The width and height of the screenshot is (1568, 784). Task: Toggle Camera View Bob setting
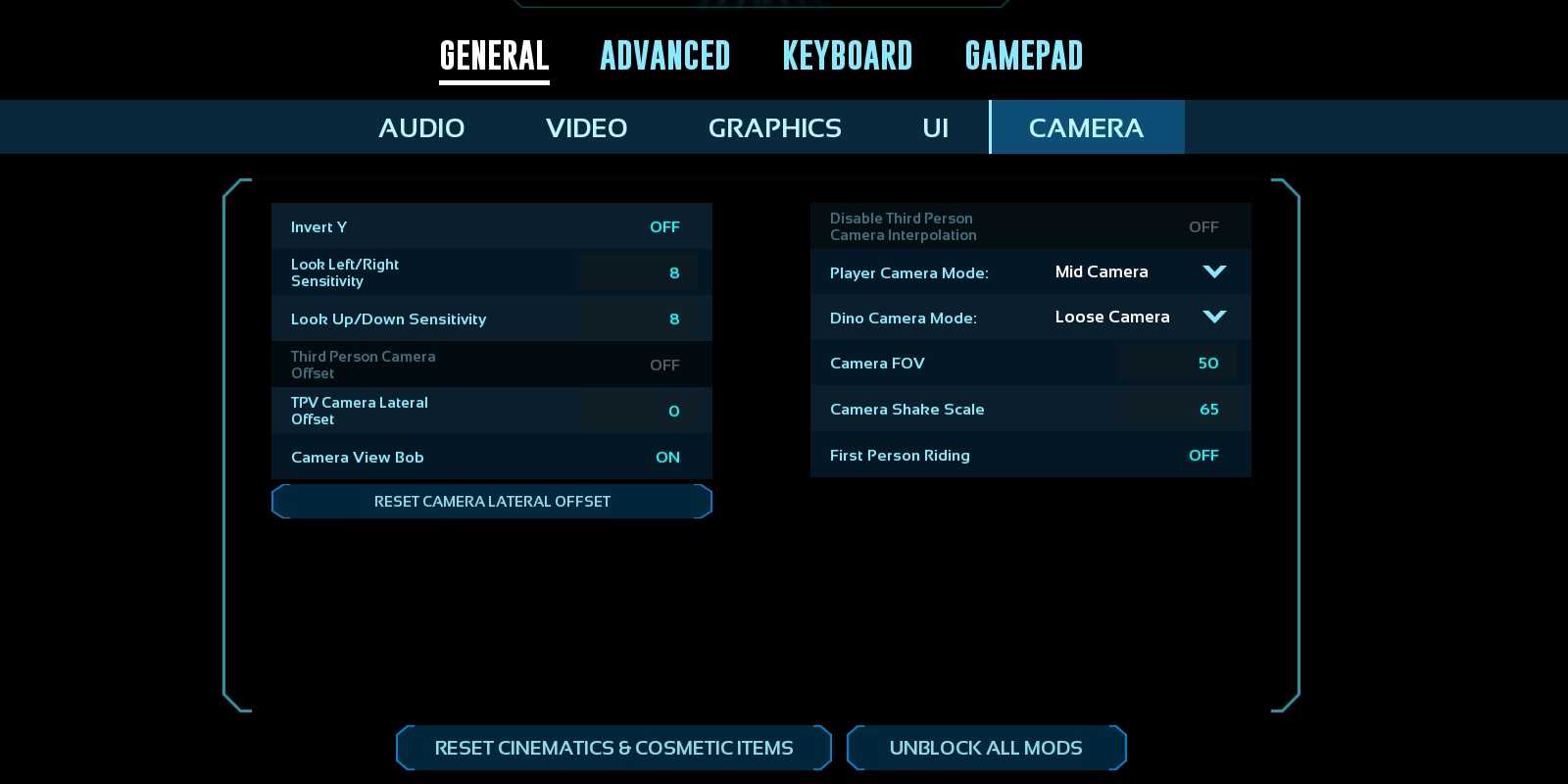(x=667, y=457)
